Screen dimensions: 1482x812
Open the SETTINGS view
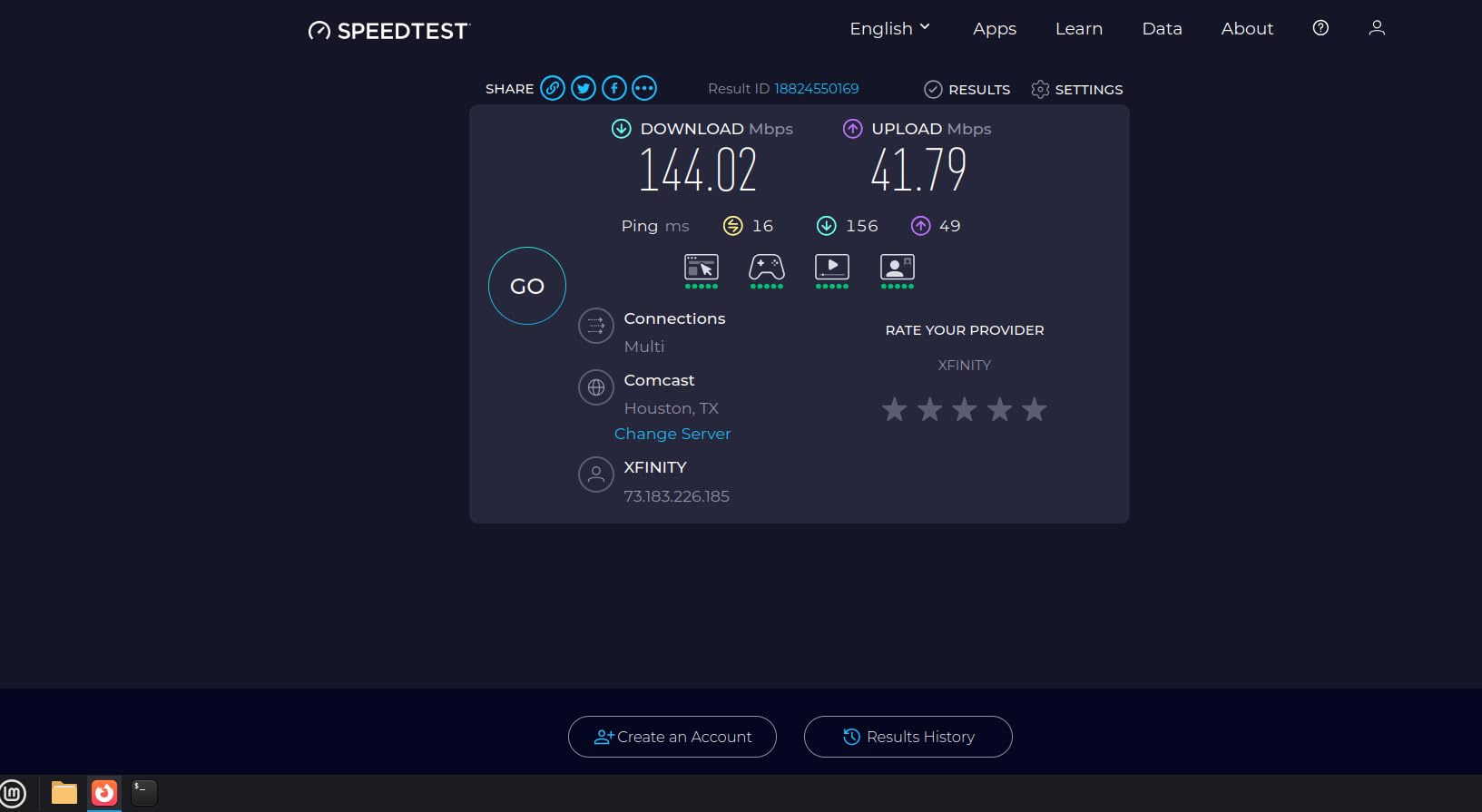tap(1077, 89)
